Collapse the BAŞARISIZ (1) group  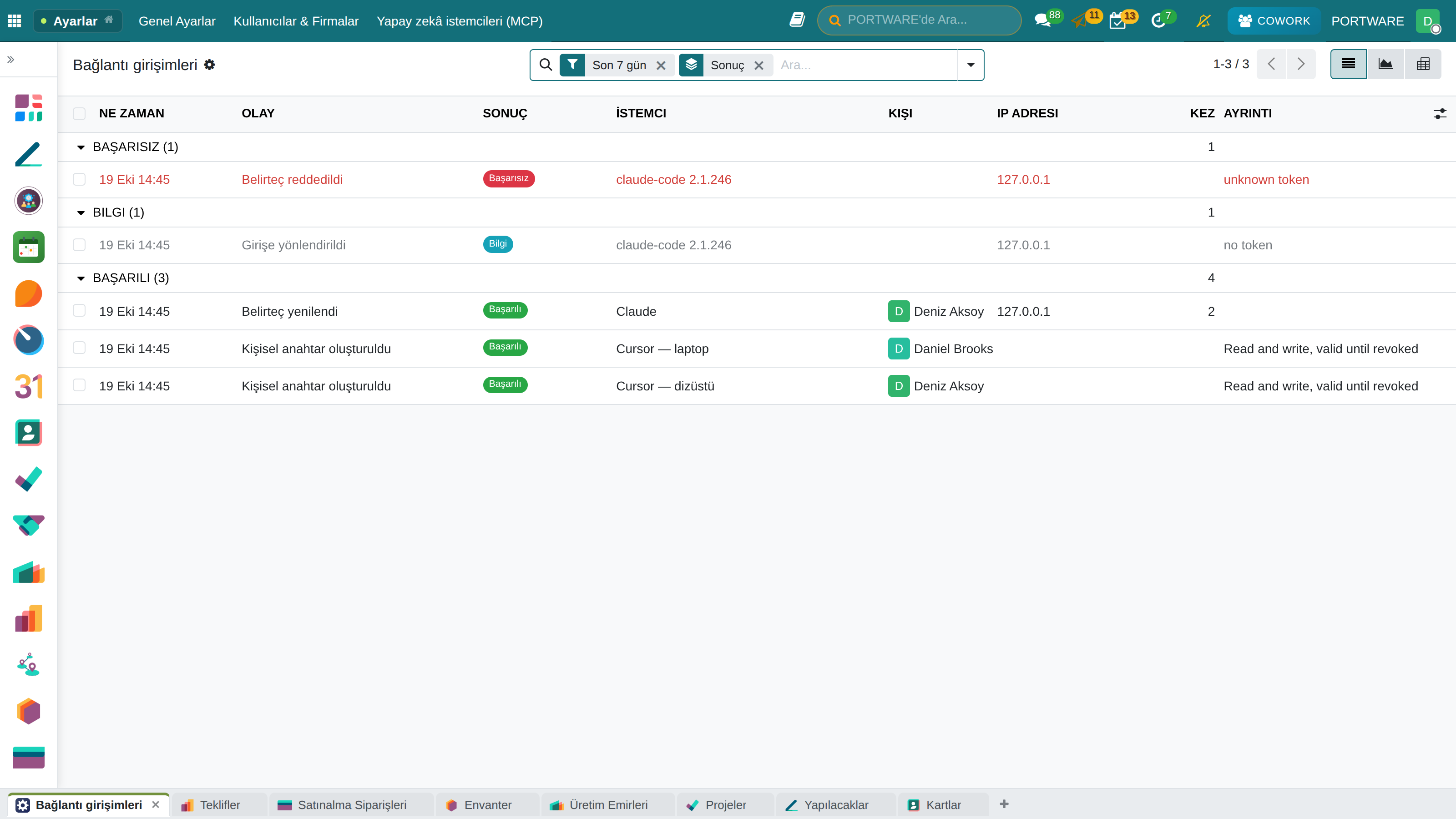point(81,147)
